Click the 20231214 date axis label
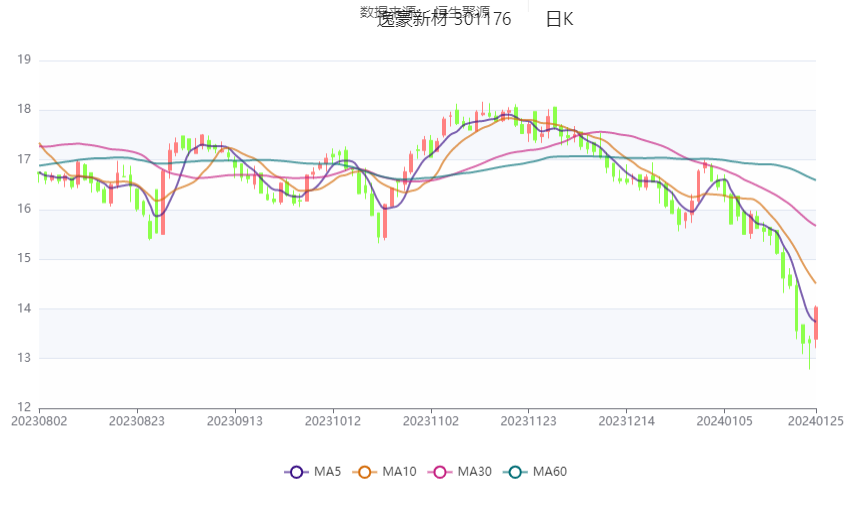Screen dimensions: 850x518 click(627, 421)
